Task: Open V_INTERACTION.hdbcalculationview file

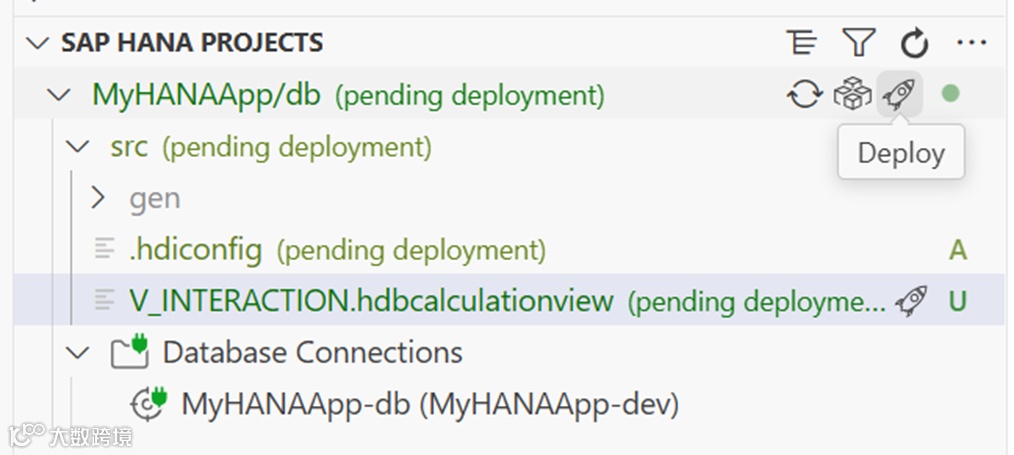Action: pyautogui.click(x=371, y=301)
